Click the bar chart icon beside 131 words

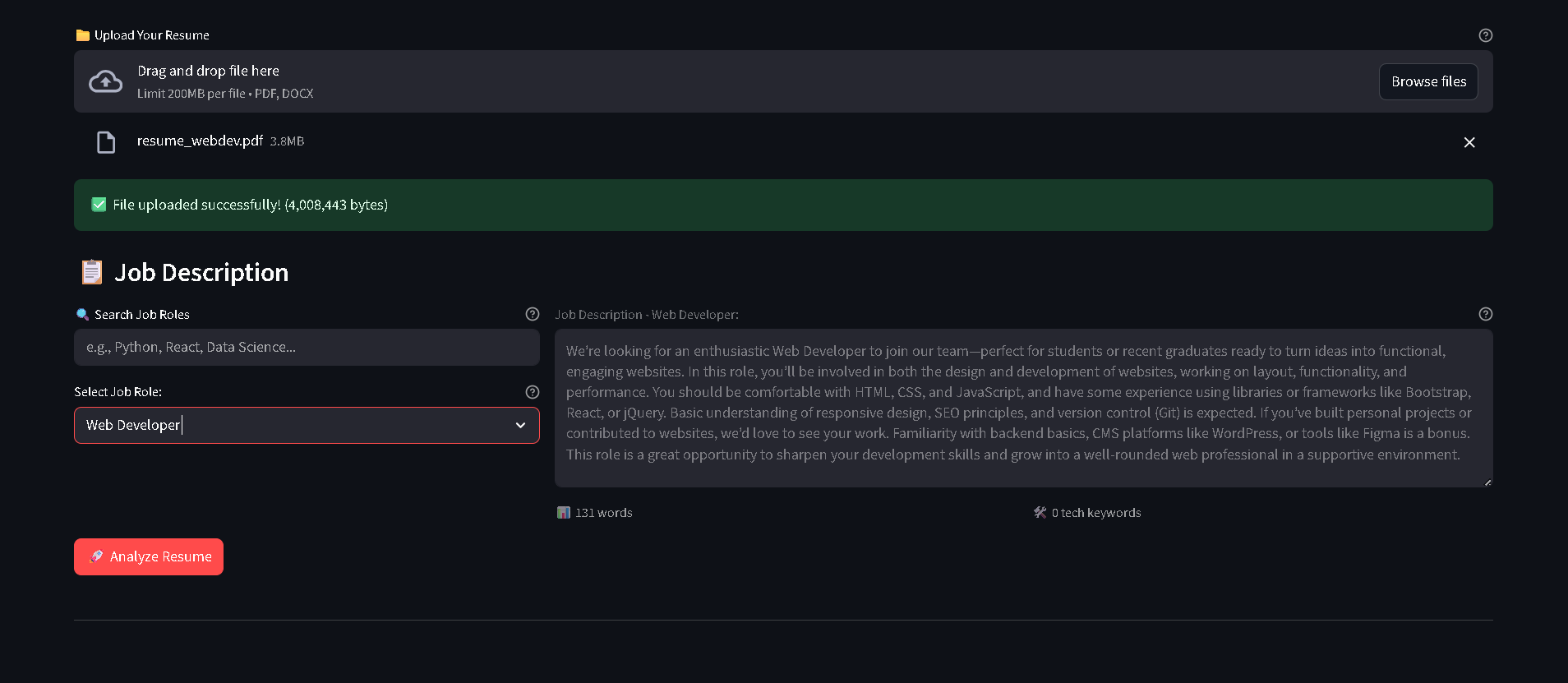[564, 513]
